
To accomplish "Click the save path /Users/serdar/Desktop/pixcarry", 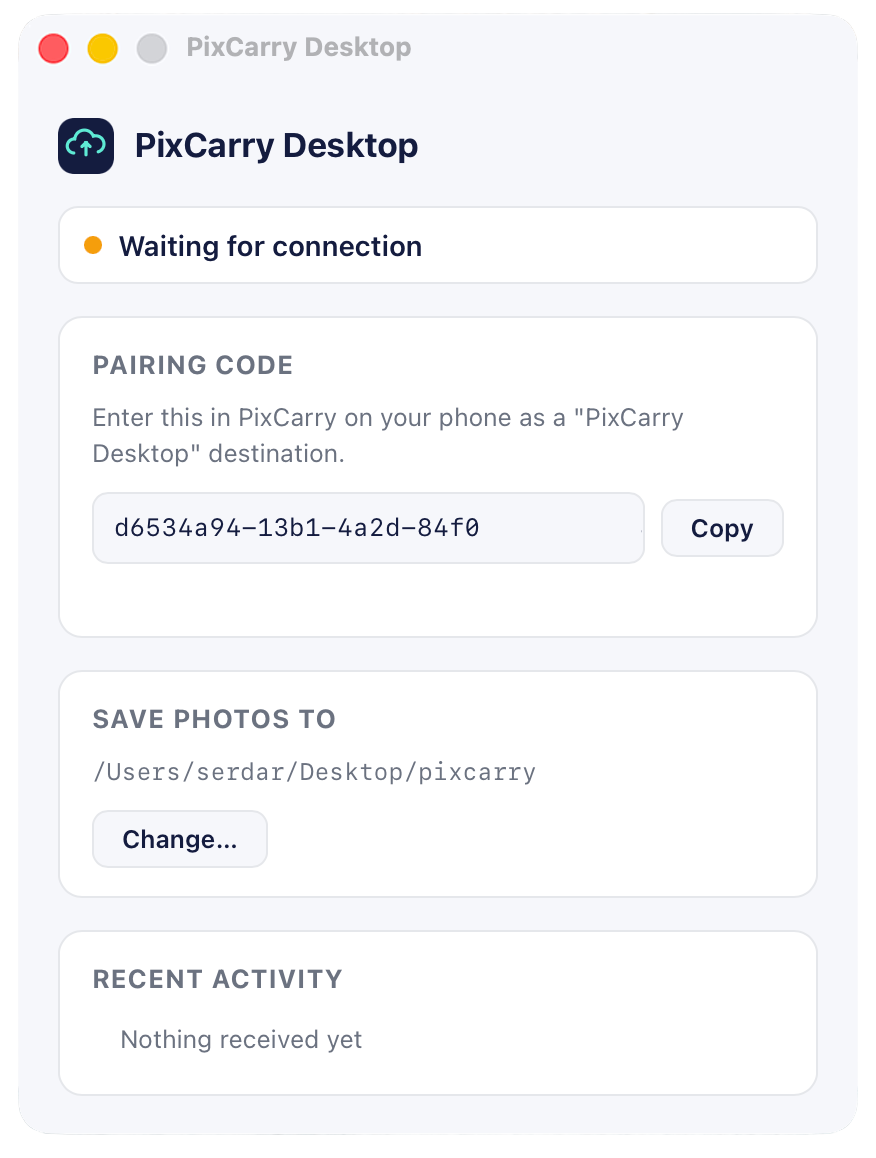I will [315, 772].
